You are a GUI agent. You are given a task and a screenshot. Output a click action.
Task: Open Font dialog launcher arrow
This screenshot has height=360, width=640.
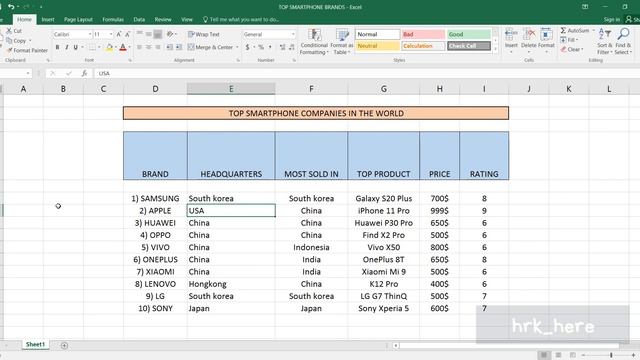coord(130,60)
